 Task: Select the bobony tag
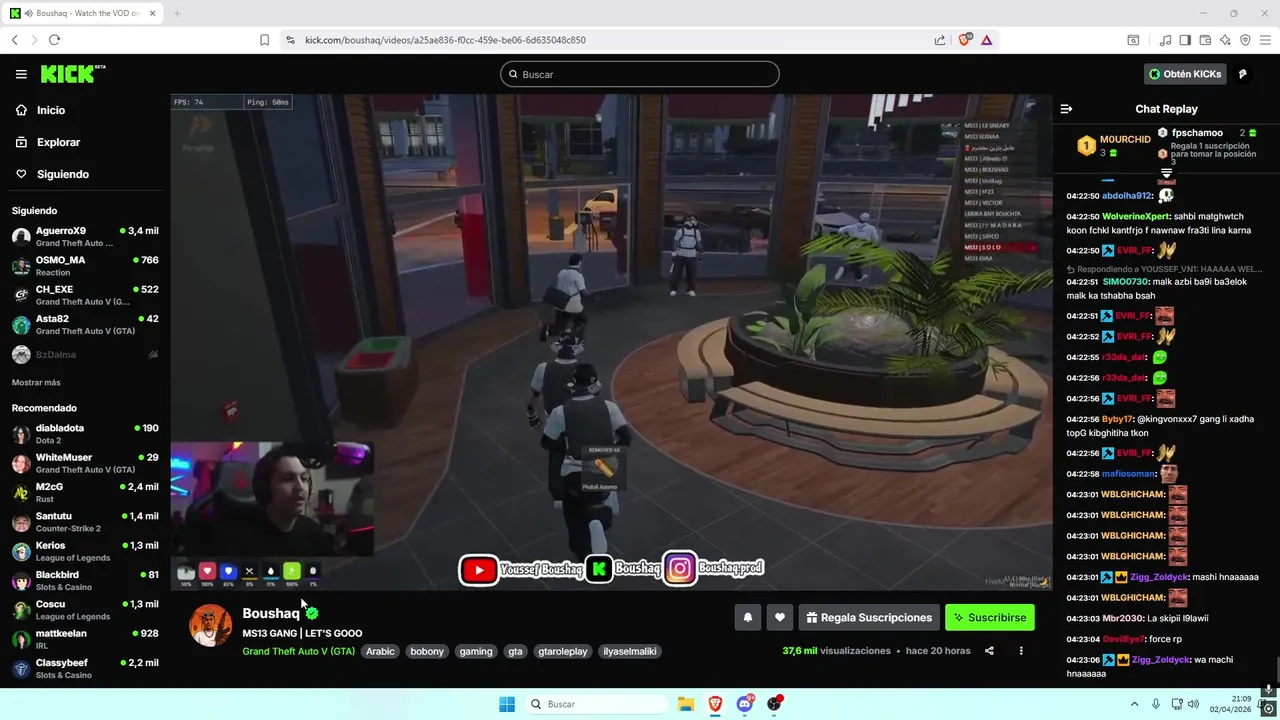pyautogui.click(x=427, y=651)
